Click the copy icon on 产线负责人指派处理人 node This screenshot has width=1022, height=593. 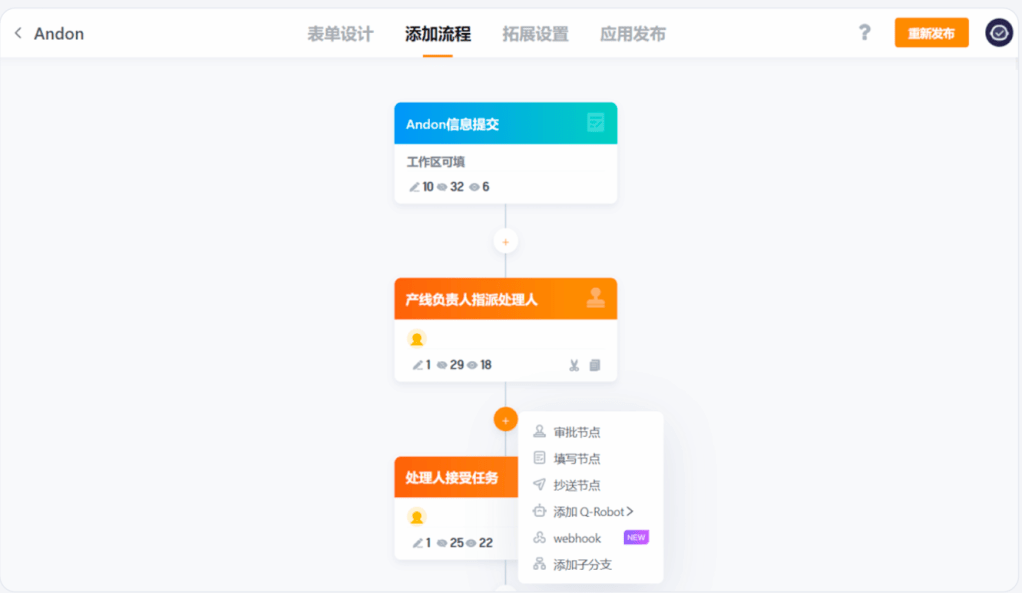(x=595, y=365)
